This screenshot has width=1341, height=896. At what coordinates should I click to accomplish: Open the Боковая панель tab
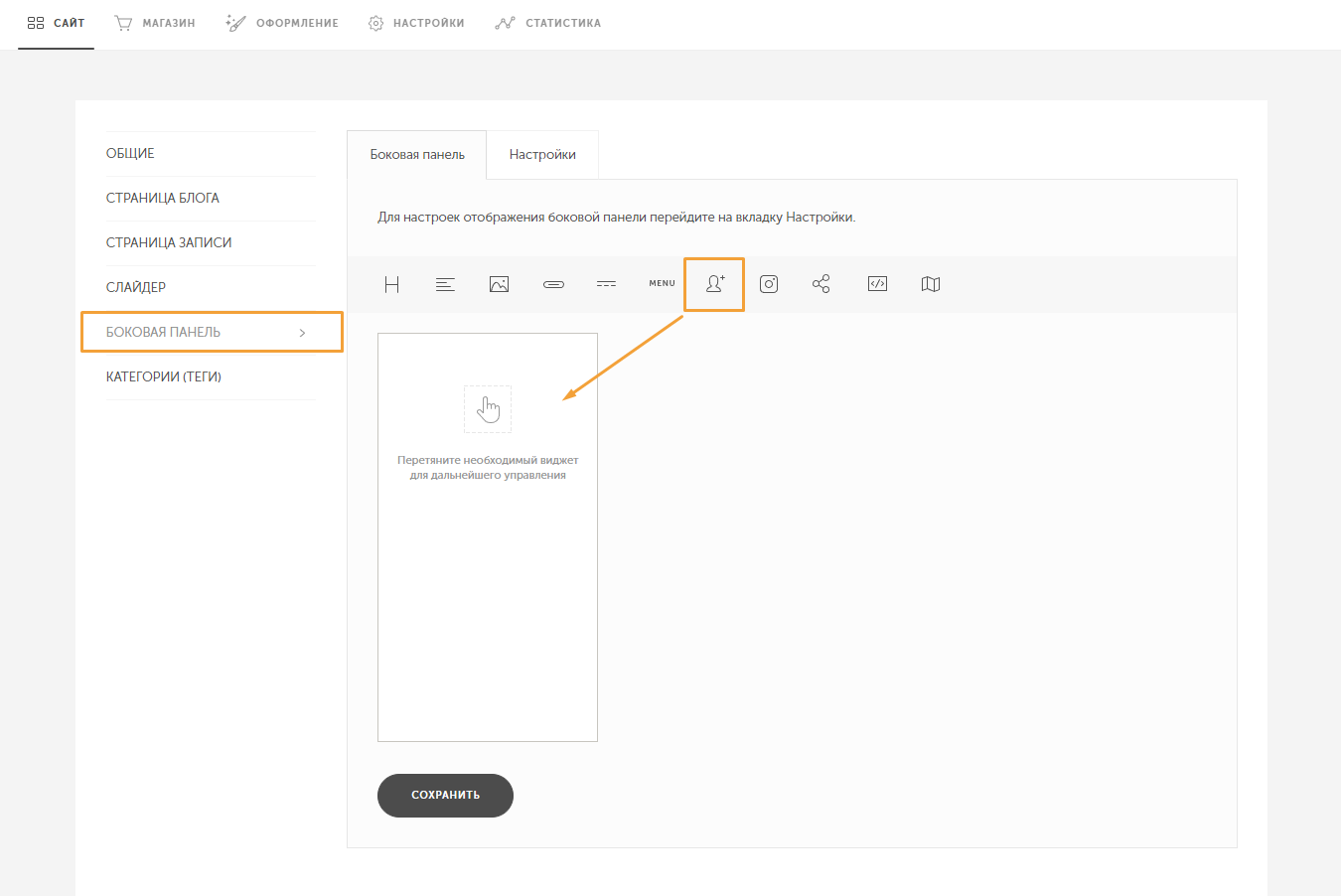pos(417,155)
